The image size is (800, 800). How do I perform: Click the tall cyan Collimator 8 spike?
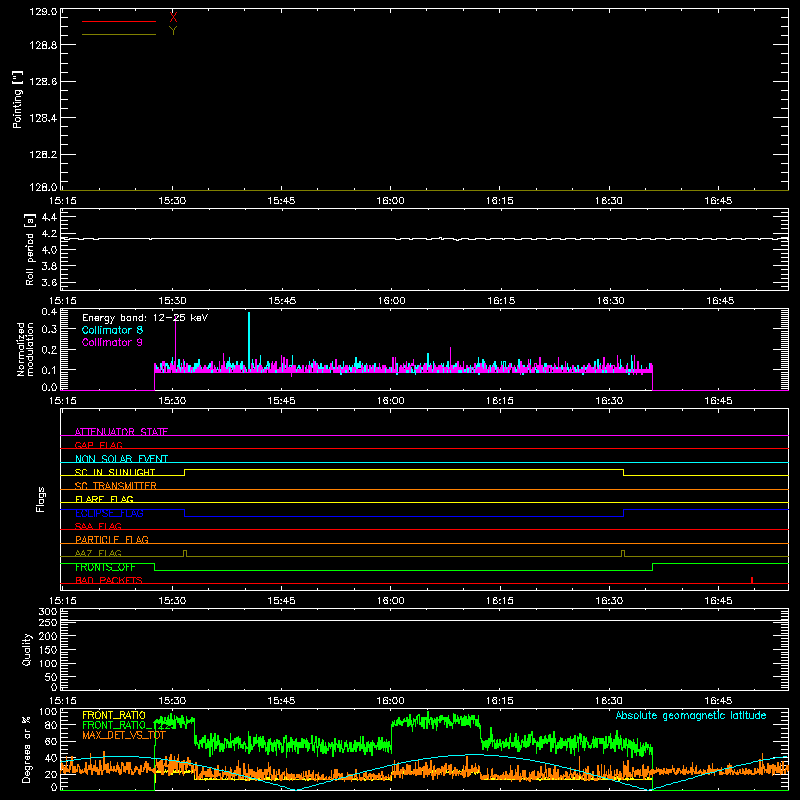pos(249,339)
